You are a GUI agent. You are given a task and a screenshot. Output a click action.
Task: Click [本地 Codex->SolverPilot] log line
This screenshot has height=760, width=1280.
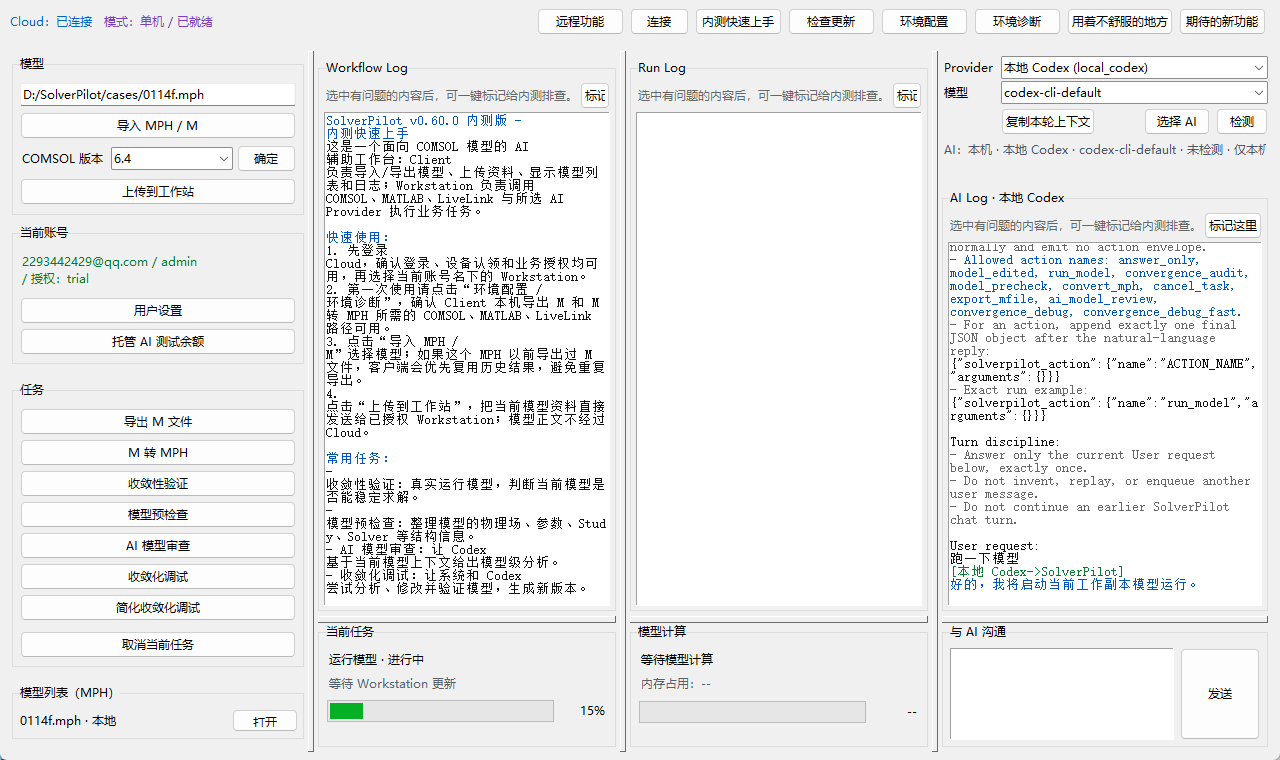point(1037,571)
